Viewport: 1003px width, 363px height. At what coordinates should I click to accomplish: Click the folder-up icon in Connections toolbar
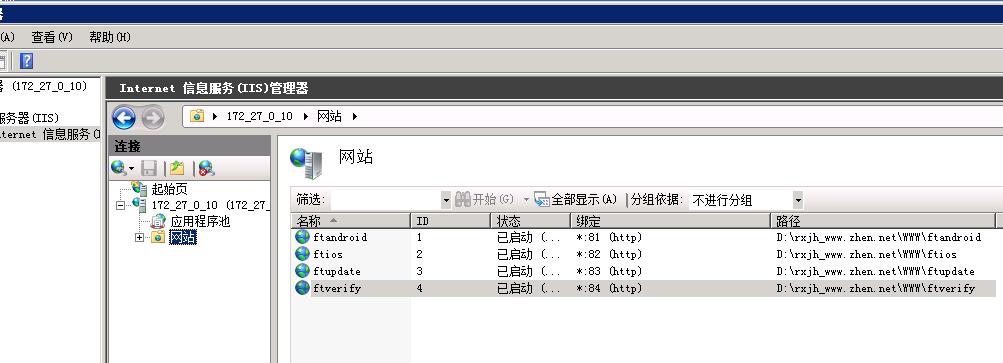(177, 168)
